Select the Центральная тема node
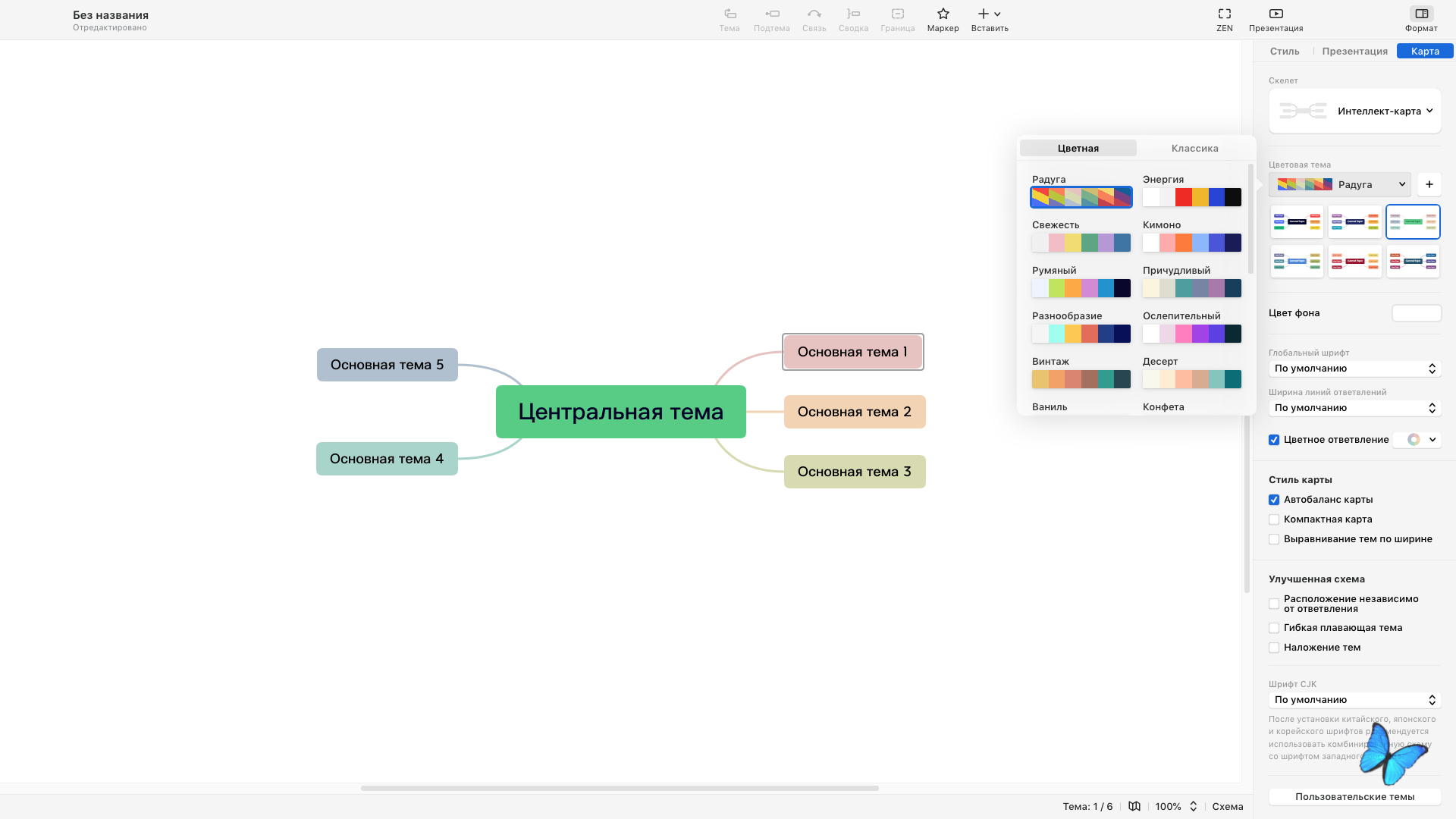The width and height of the screenshot is (1456, 819). point(620,412)
